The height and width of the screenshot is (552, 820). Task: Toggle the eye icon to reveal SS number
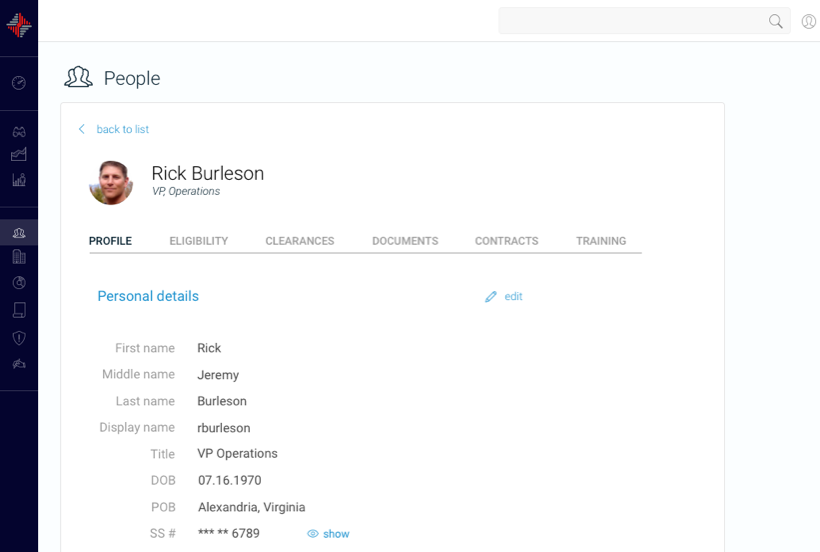(313, 534)
